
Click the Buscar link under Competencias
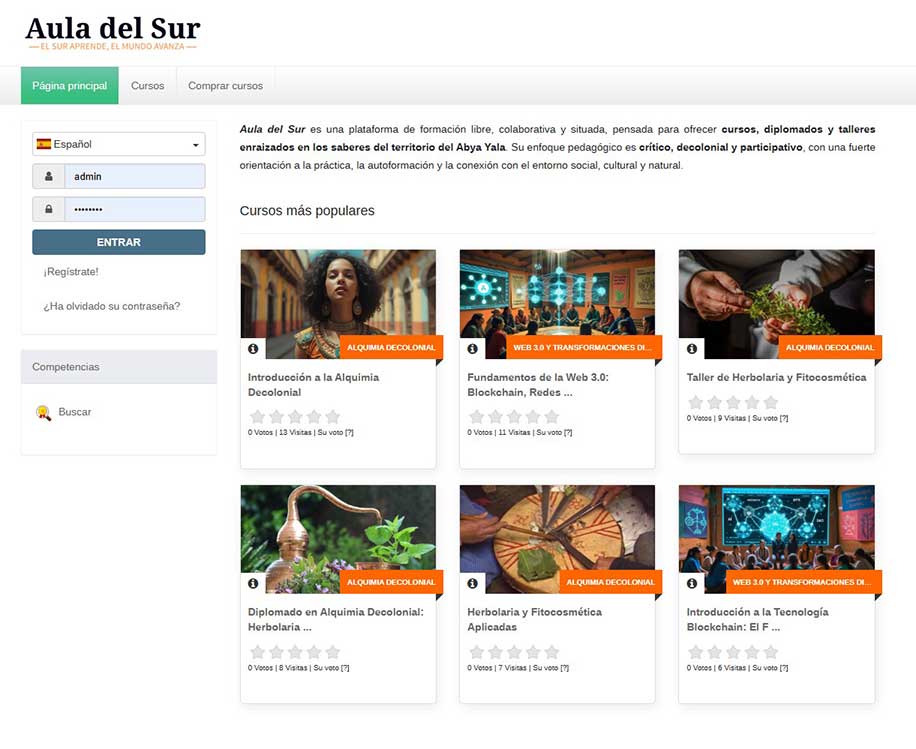tap(75, 412)
